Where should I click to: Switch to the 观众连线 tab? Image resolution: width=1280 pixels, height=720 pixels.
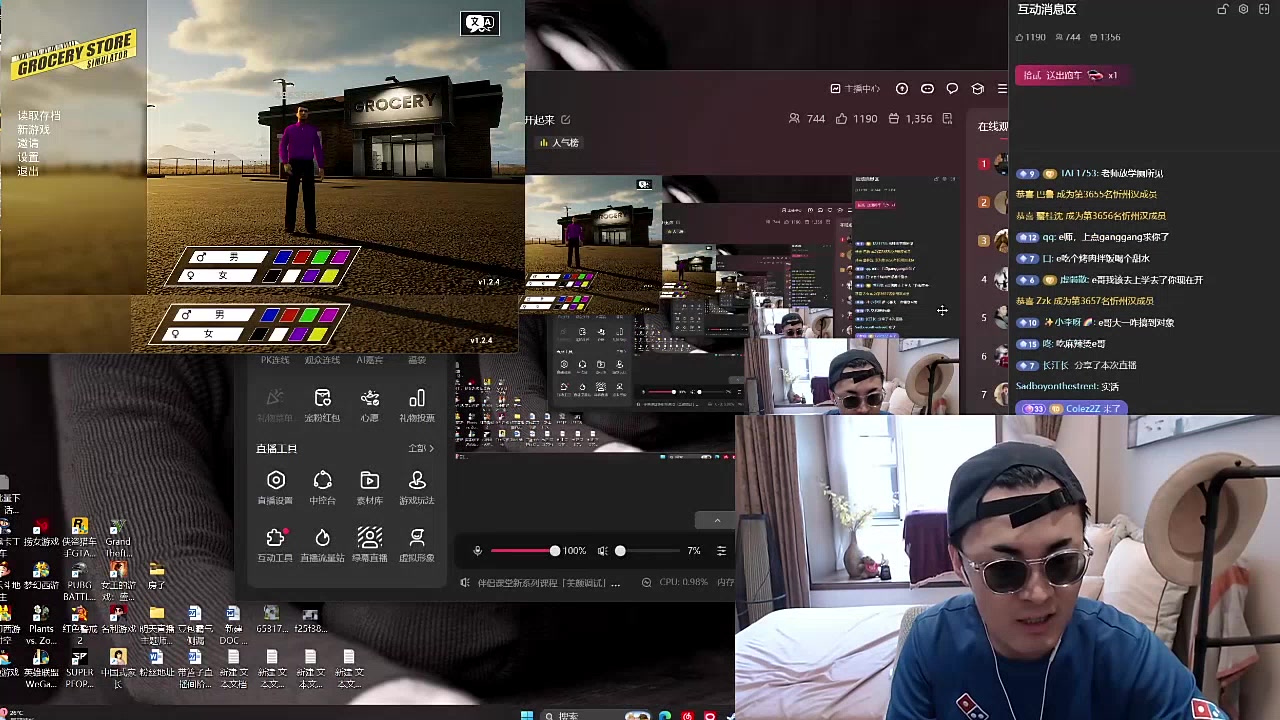[322, 360]
